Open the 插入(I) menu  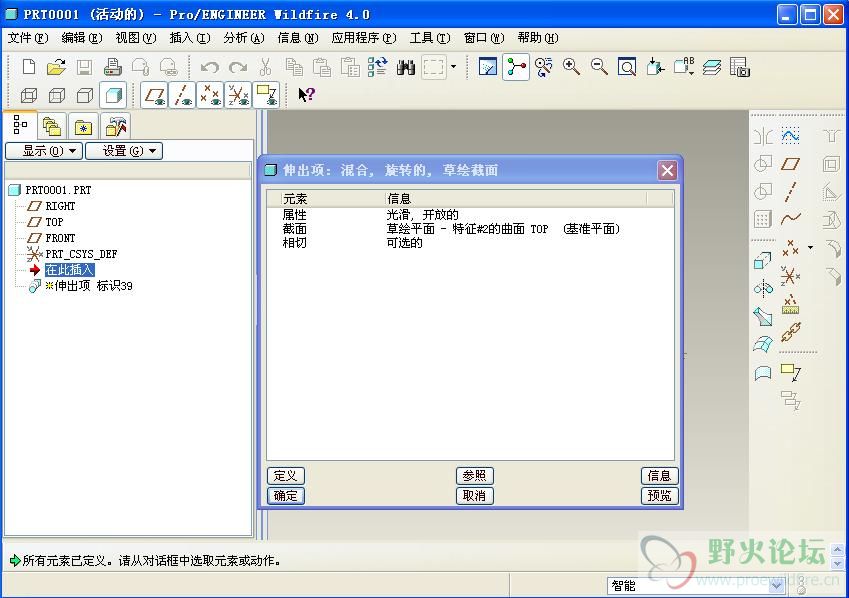[x=190, y=38]
